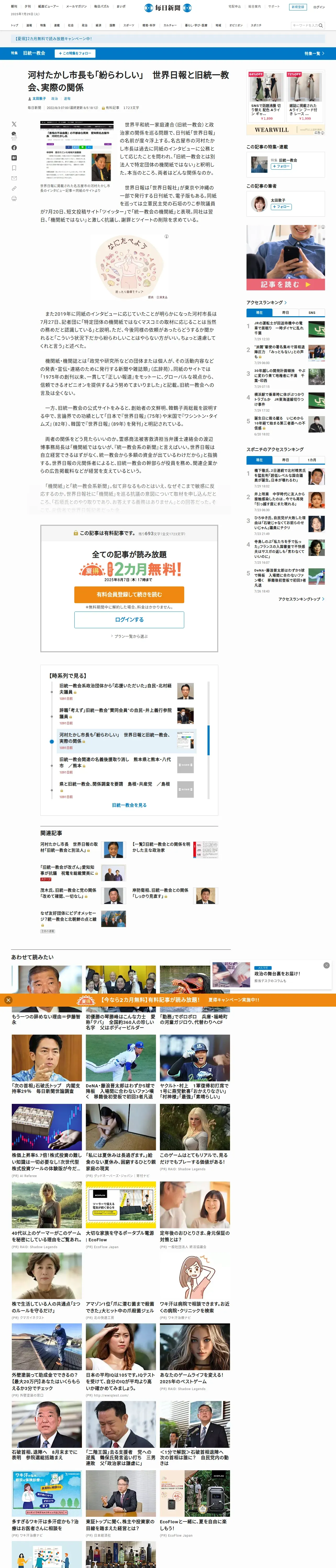Go to スポーツ in the navigation bar
336x1568 pixels.
click(x=129, y=26)
